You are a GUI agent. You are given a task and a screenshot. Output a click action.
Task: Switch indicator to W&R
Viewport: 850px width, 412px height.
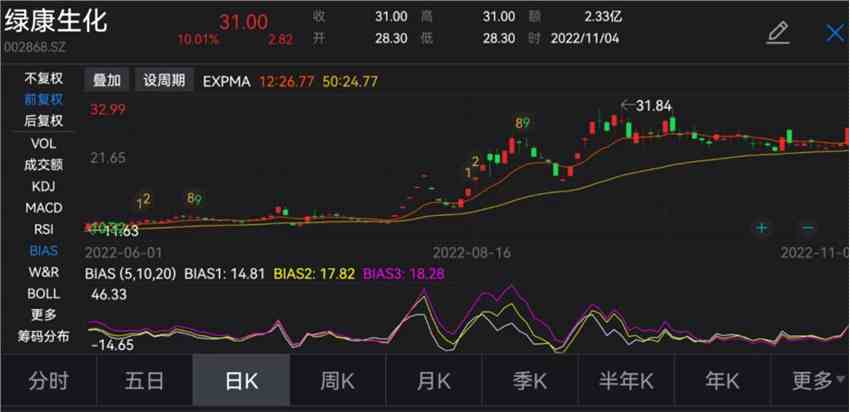43,272
